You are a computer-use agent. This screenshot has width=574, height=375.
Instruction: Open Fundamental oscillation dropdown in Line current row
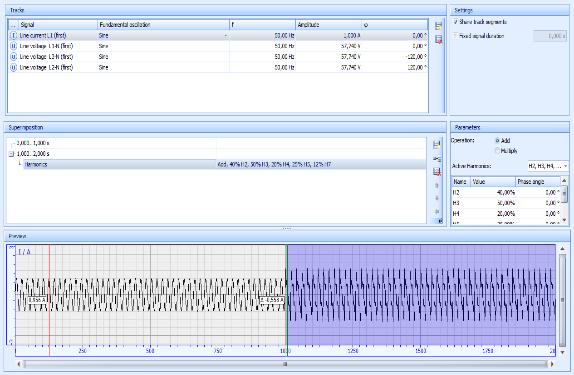tap(226, 36)
